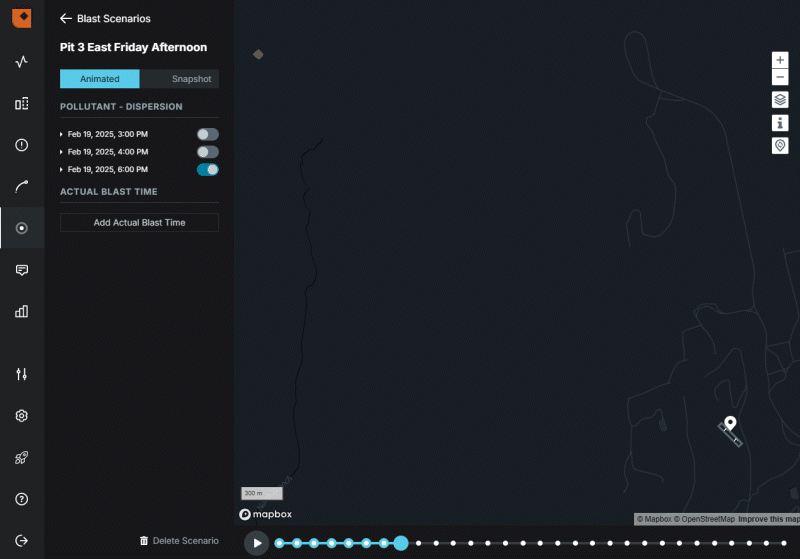This screenshot has width=800, height=559.
Task: Expand the Feb 19, 2025, 4:00 PM entry
Action: pyautogui.click(x=62, y=152)
